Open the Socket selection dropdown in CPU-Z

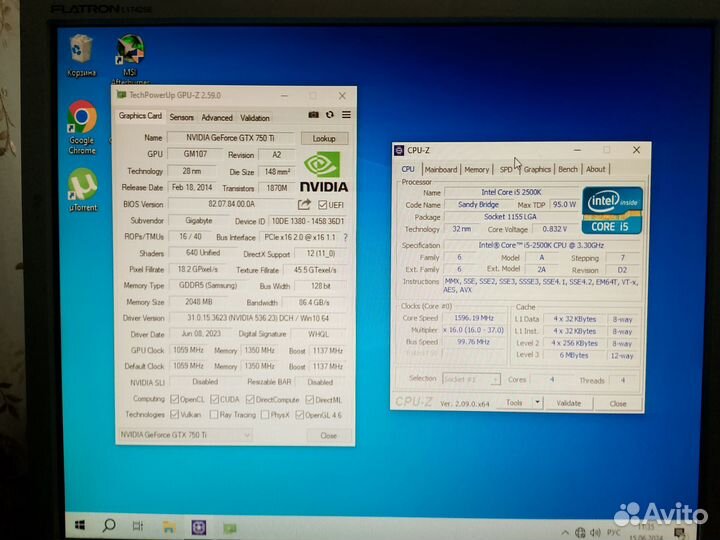coord(472,379)
